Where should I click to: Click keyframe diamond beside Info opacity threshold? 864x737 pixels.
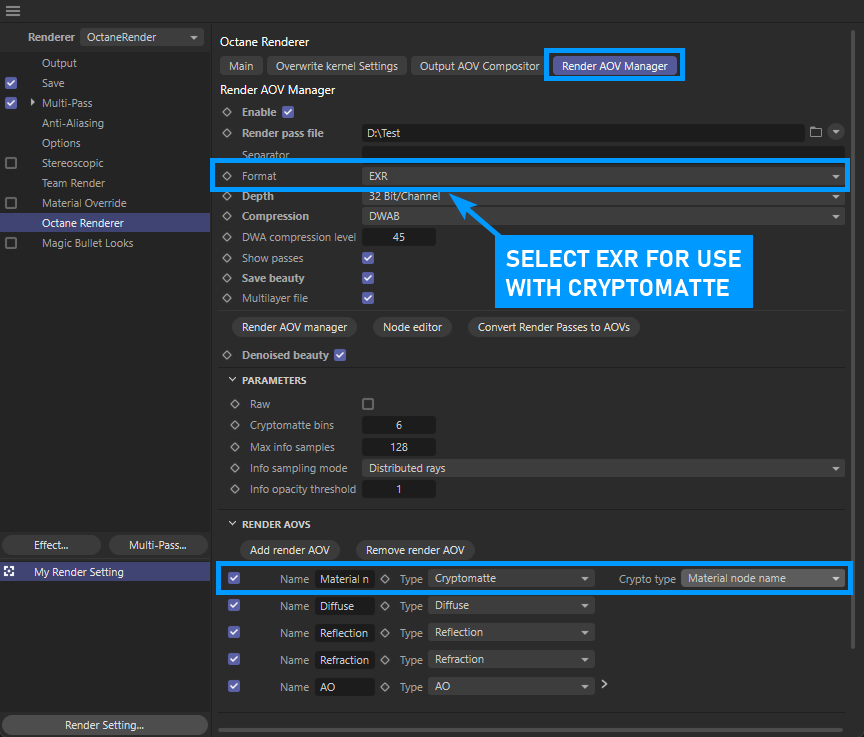pos(235,489)
